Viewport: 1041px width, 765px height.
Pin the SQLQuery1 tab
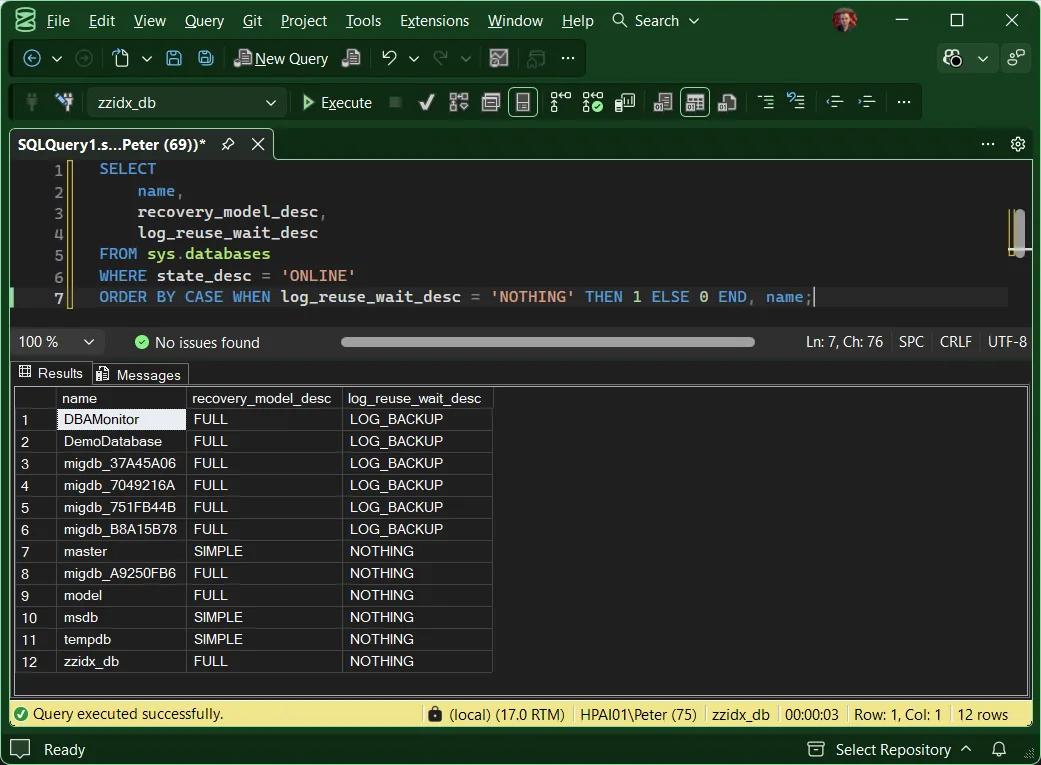228,144
